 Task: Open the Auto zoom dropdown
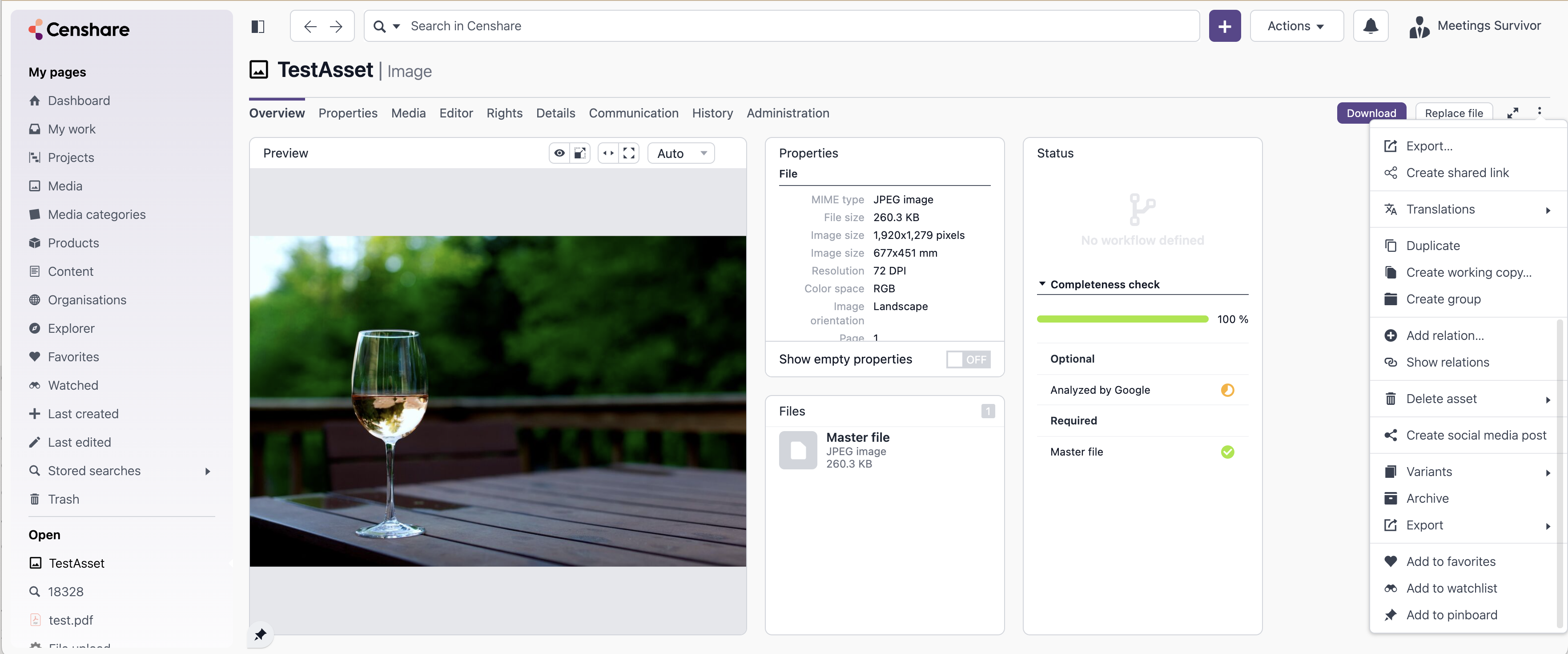point(681,153)
